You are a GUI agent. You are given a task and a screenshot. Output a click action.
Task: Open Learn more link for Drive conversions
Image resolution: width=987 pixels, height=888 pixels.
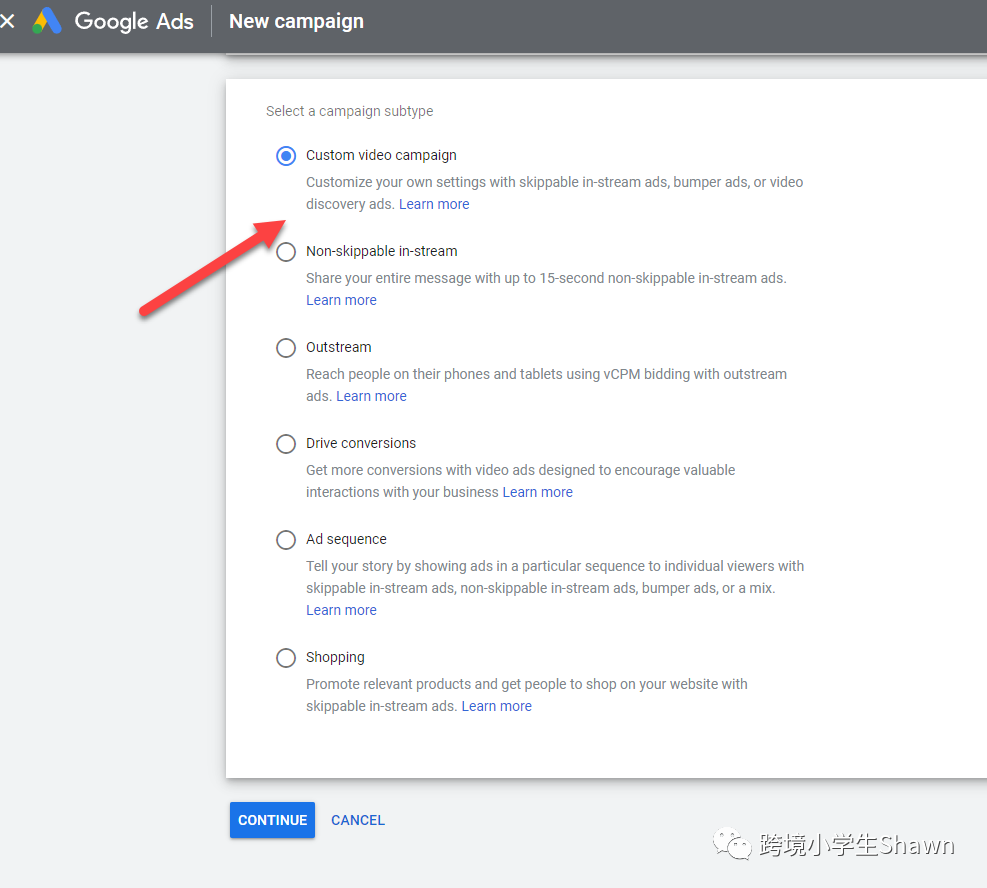tap(538, 492)
